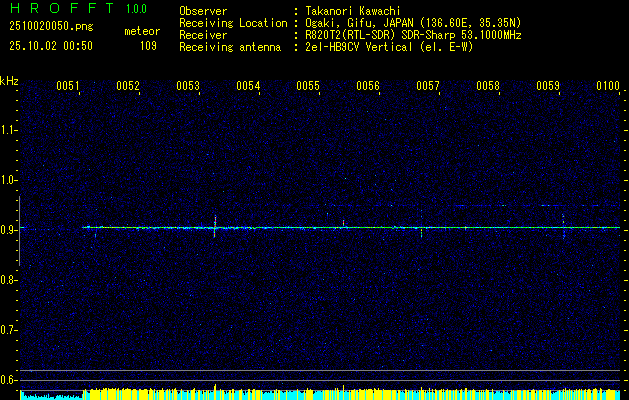Click the 0059 time marker

click(548, 86)
